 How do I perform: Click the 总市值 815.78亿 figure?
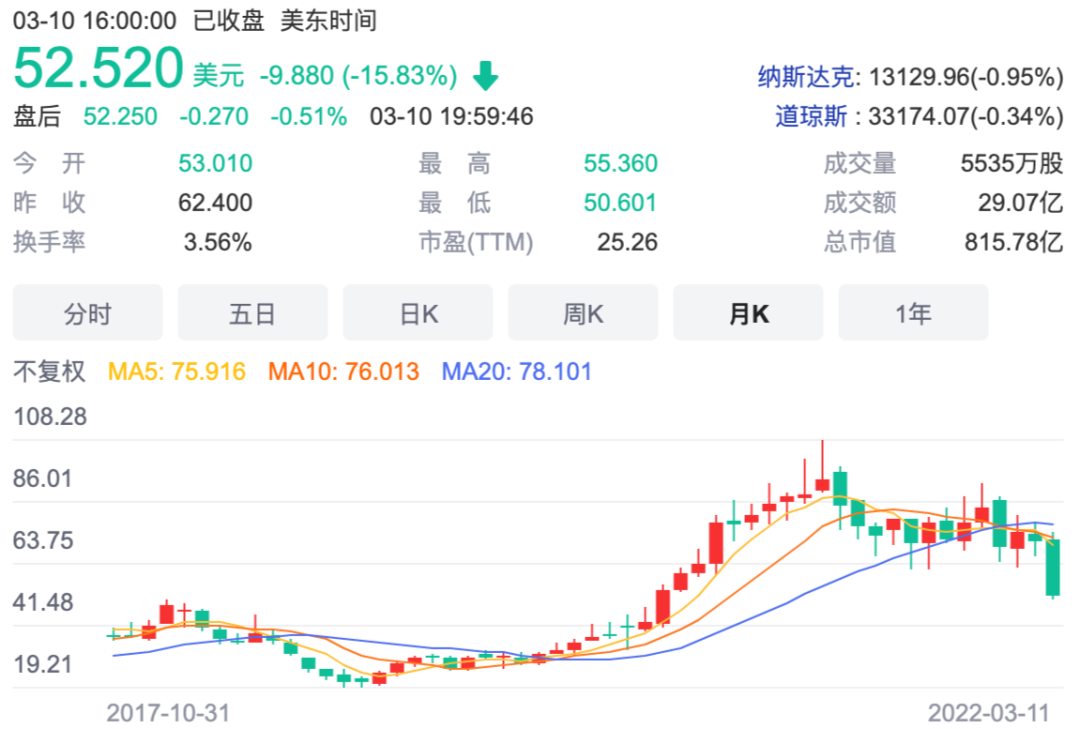click(x=1013, y=242)
